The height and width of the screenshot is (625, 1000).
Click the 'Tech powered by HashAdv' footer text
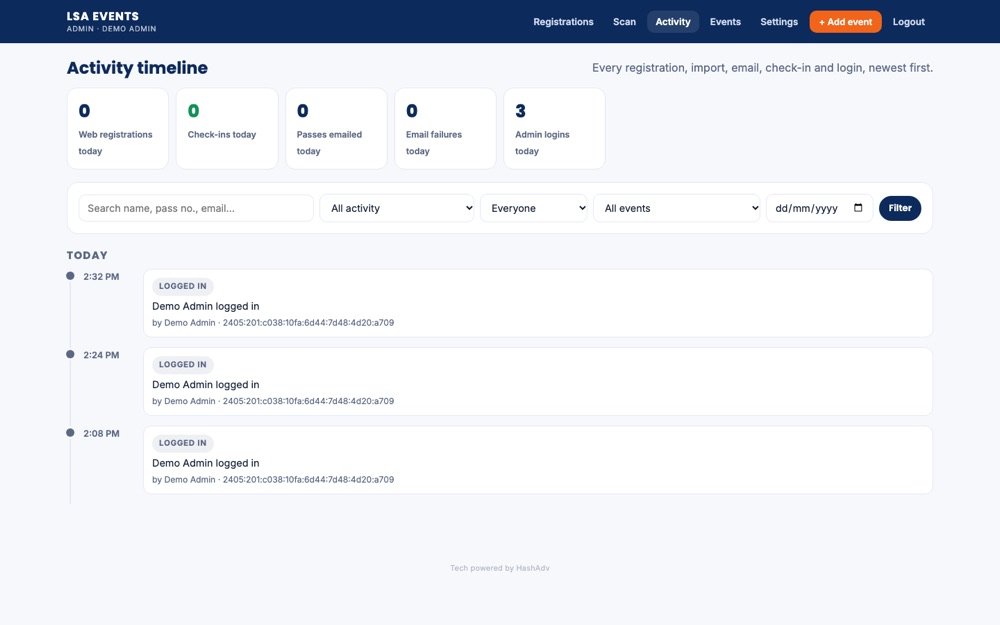coord(499,568)
